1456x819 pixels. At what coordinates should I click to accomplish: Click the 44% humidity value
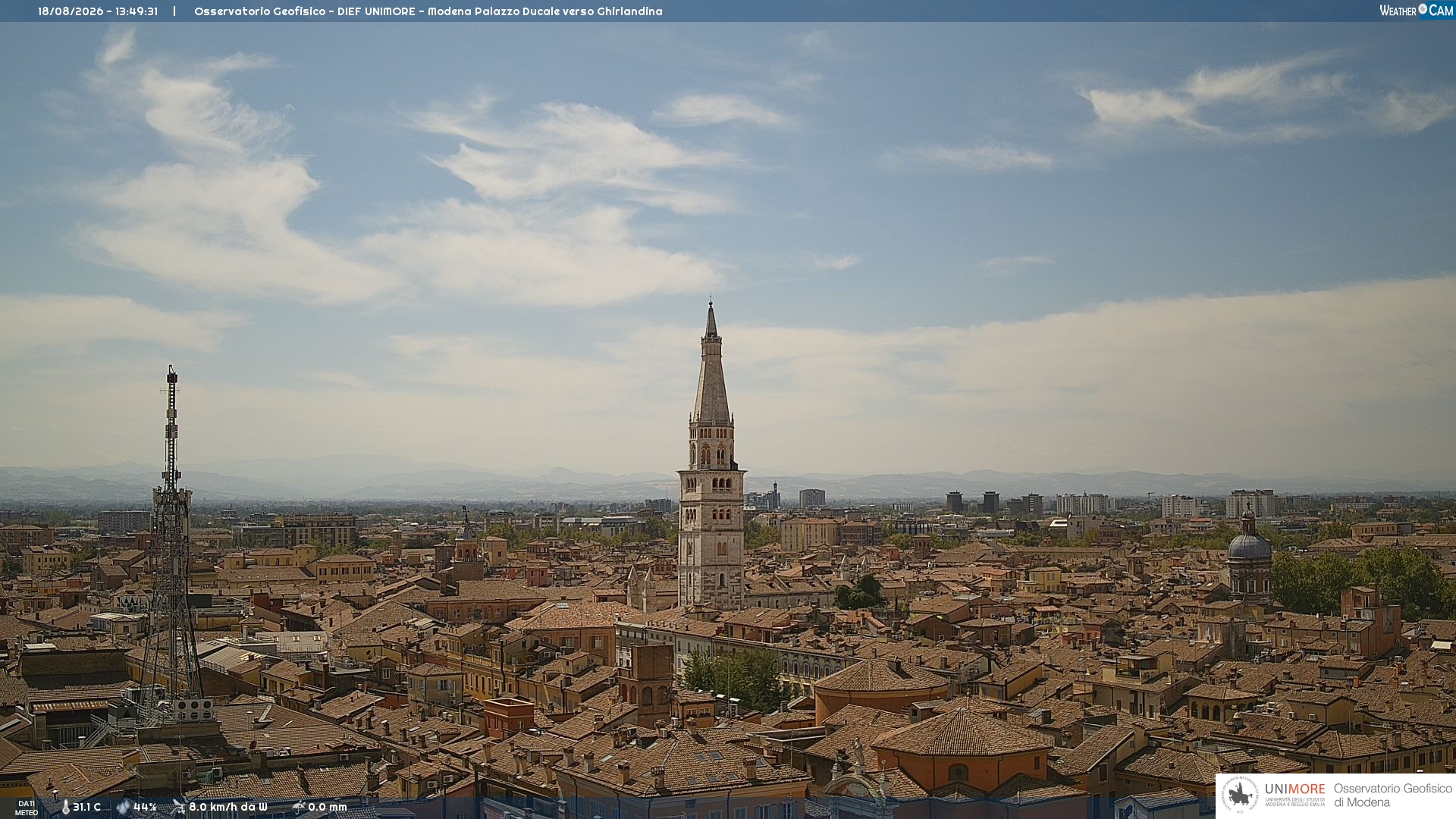click(145, 807)
